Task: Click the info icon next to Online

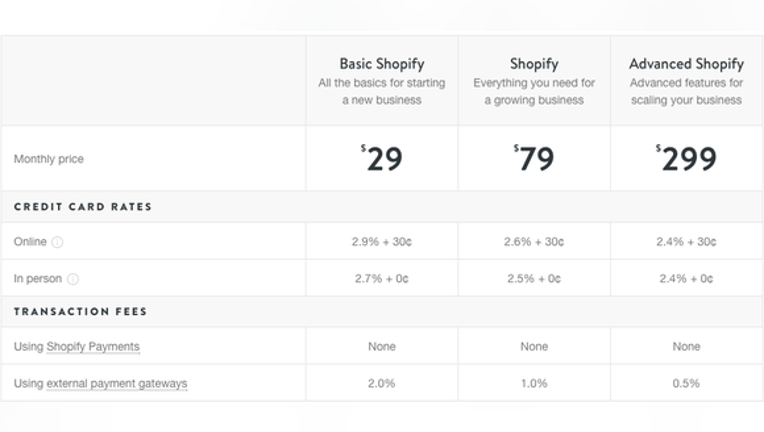Action: [x=57, y=242]
